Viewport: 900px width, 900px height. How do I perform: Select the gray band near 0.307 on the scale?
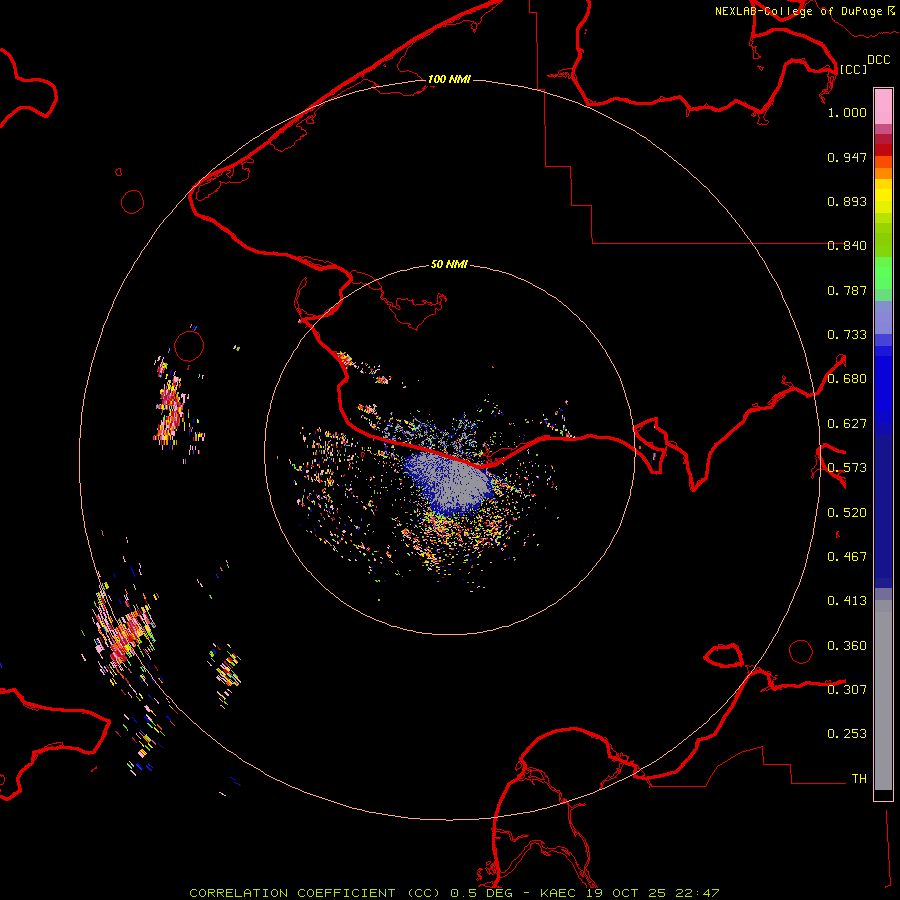[x=883, y=689]
